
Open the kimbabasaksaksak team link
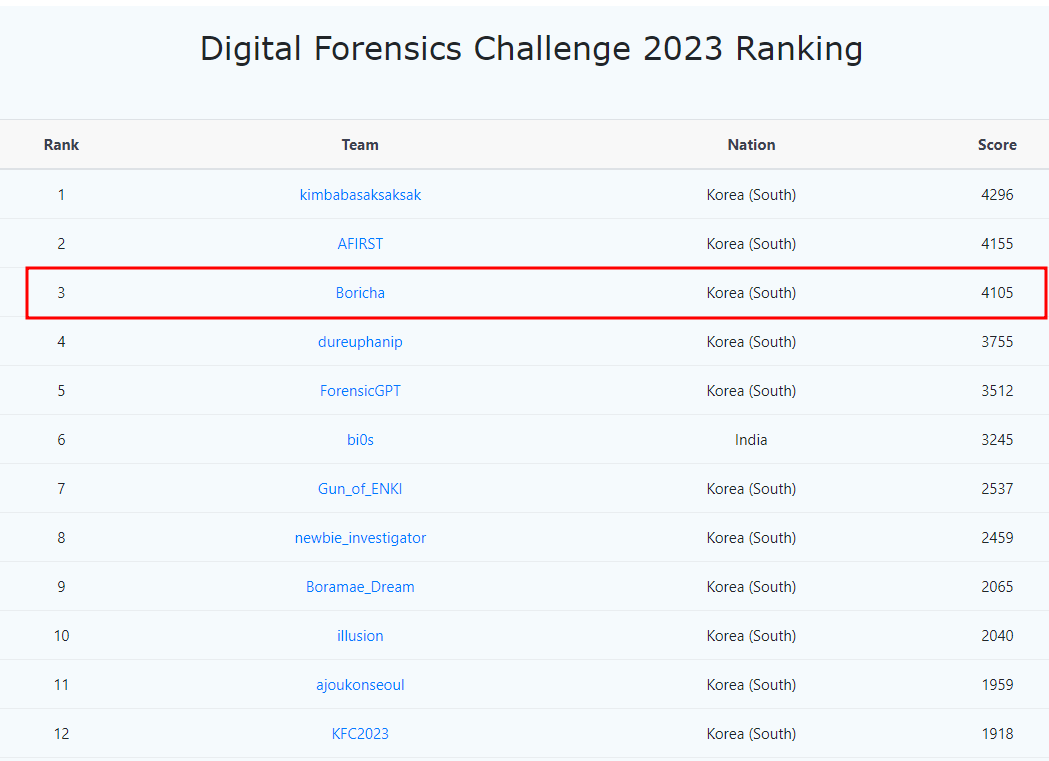coord(360,195)
